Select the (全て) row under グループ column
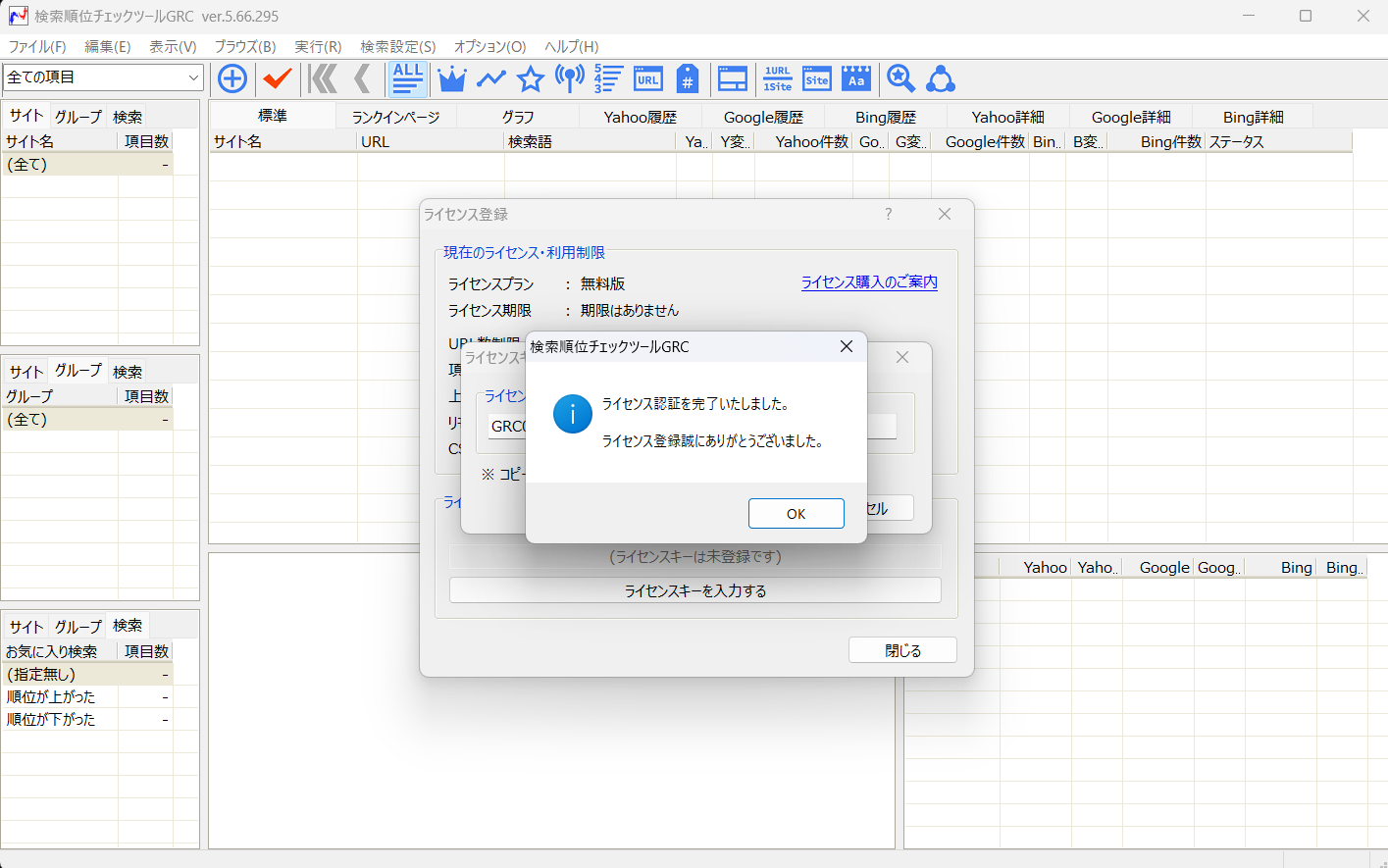Viewport: 1388px width, 868px height. pos(87,419)
